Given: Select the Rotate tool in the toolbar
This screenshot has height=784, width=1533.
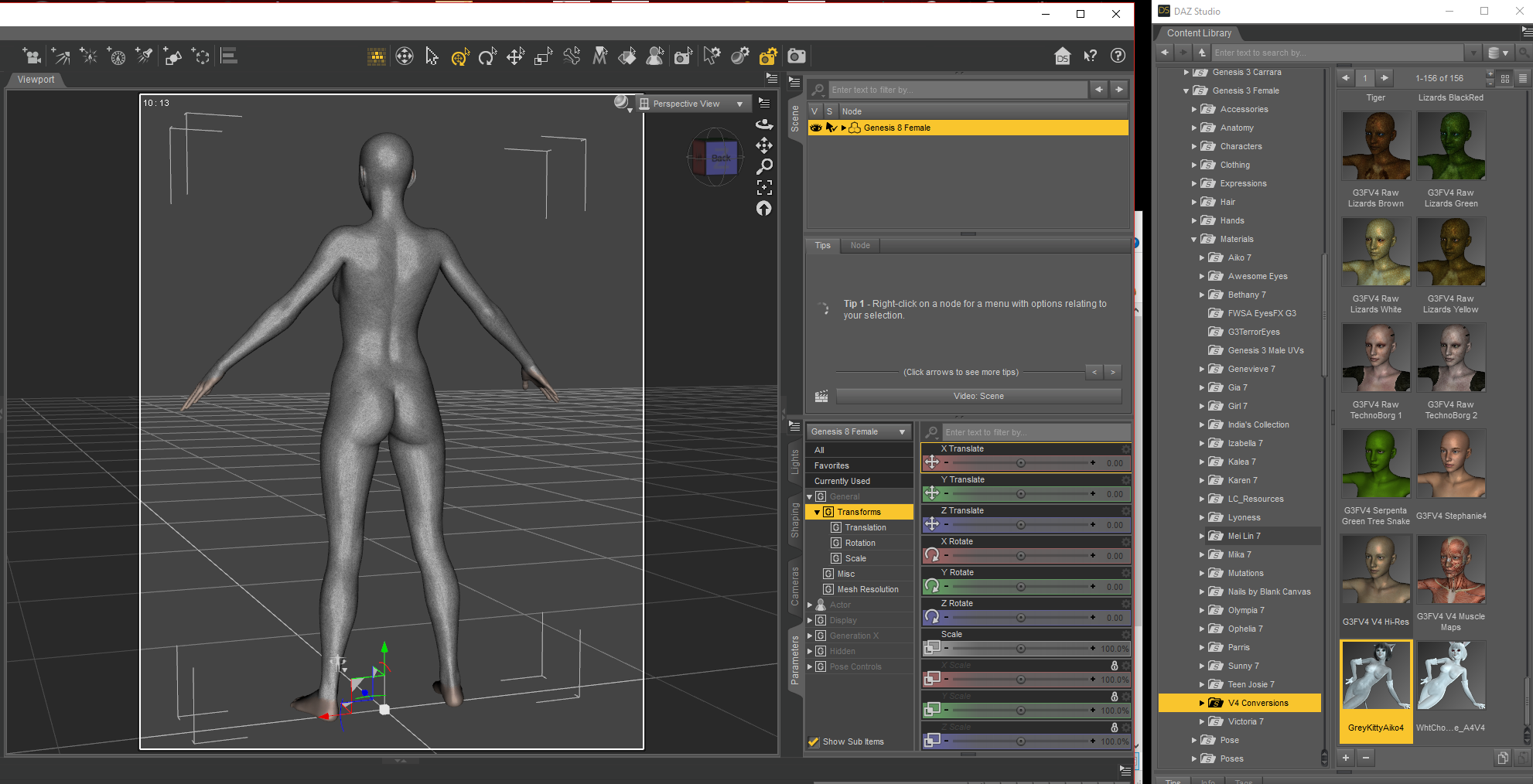Looking at the screenshot, I should tap(487, 56).
